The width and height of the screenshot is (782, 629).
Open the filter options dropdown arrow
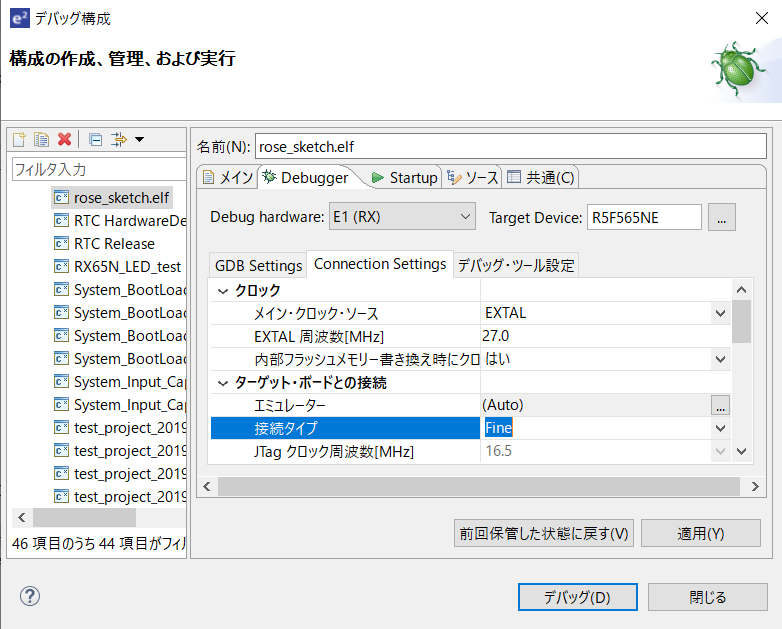point(140,140)
